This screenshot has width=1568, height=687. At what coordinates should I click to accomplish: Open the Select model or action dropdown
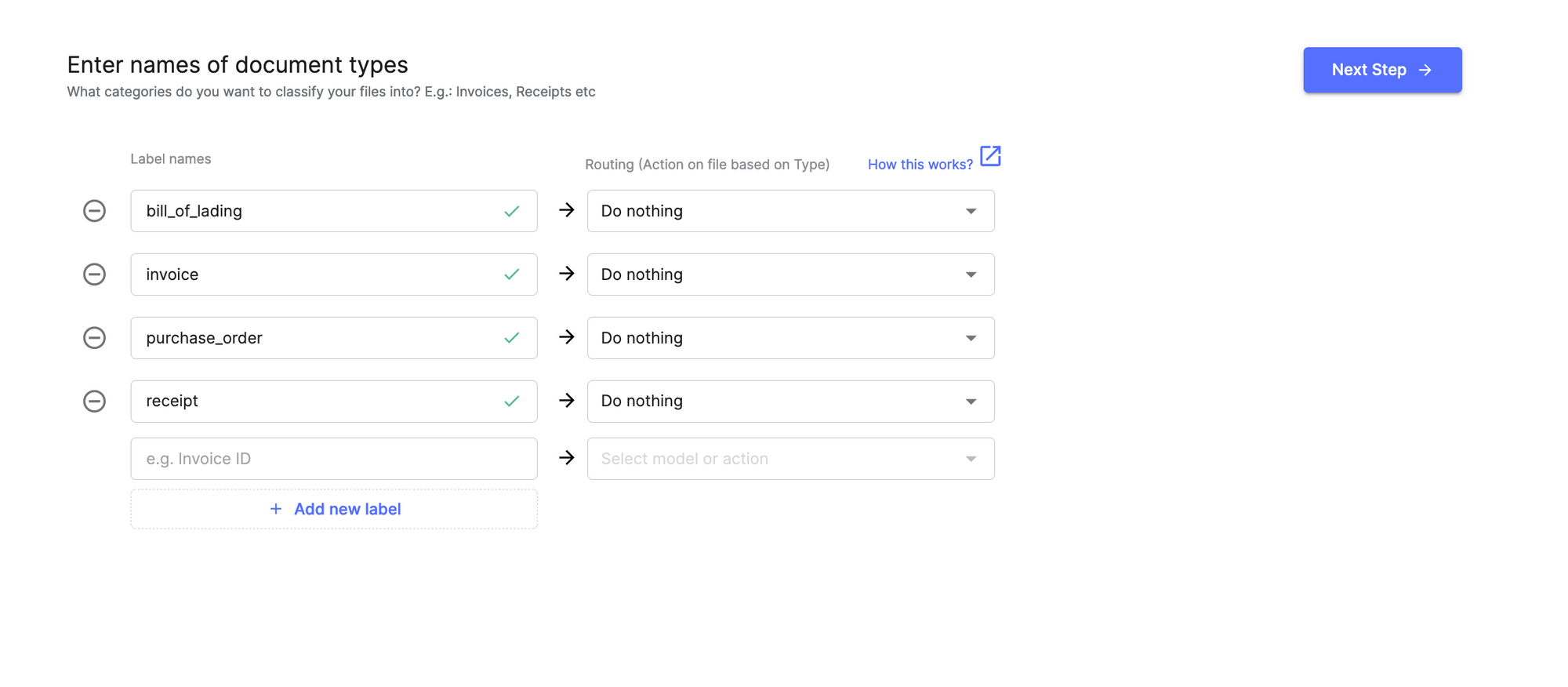790,459
